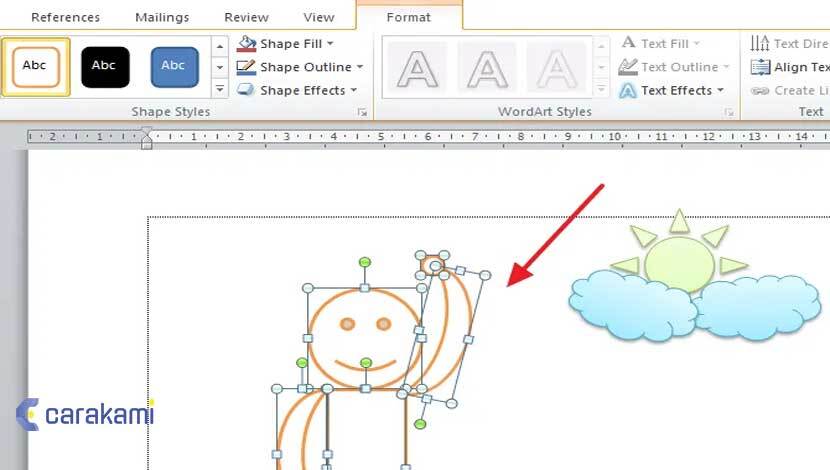This screenshot has width=830, height=470.
Task: Open the WordArt Styles dialog launcher
Action: (x=729, y=112)
